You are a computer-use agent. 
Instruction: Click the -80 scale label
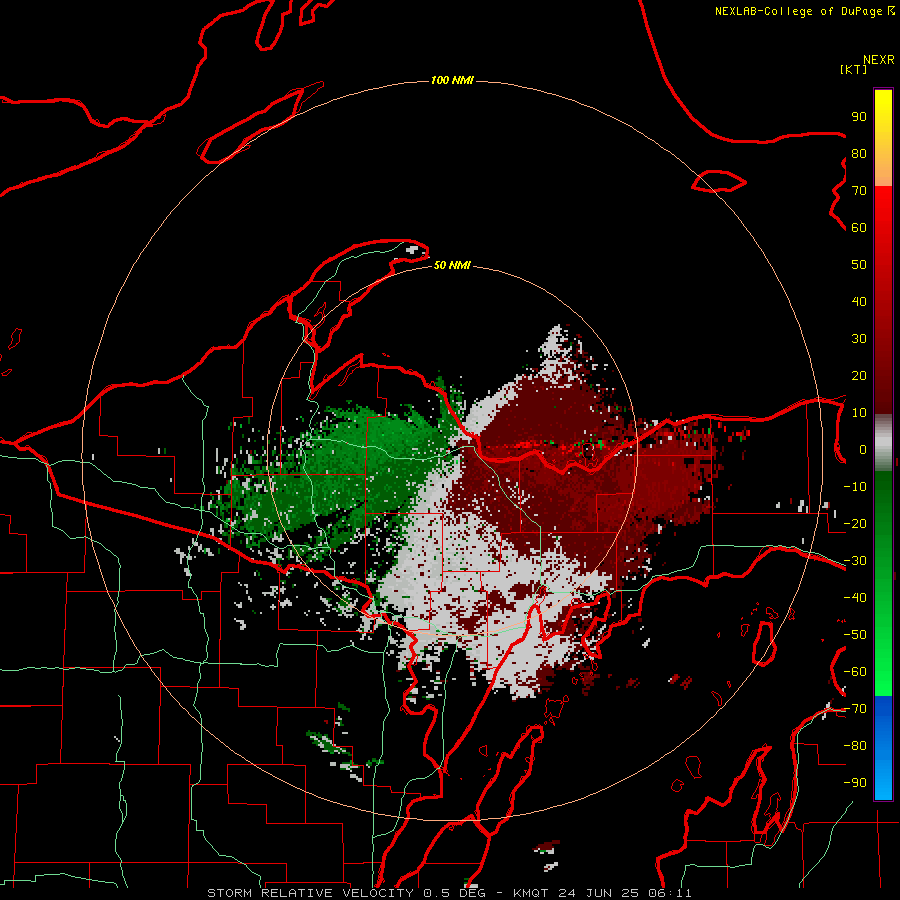tap(855, 746)
